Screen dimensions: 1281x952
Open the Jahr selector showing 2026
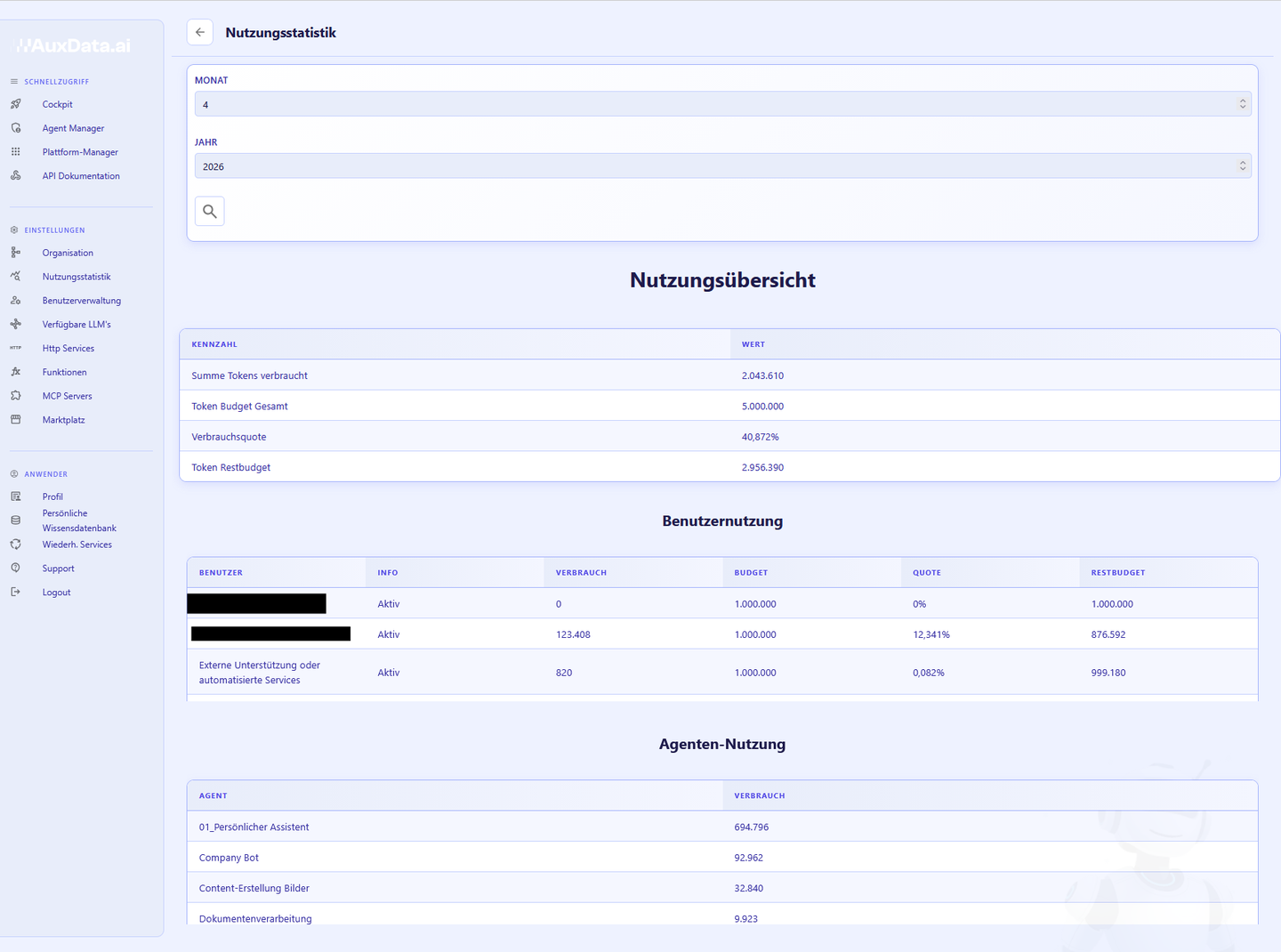coord(722,166)
